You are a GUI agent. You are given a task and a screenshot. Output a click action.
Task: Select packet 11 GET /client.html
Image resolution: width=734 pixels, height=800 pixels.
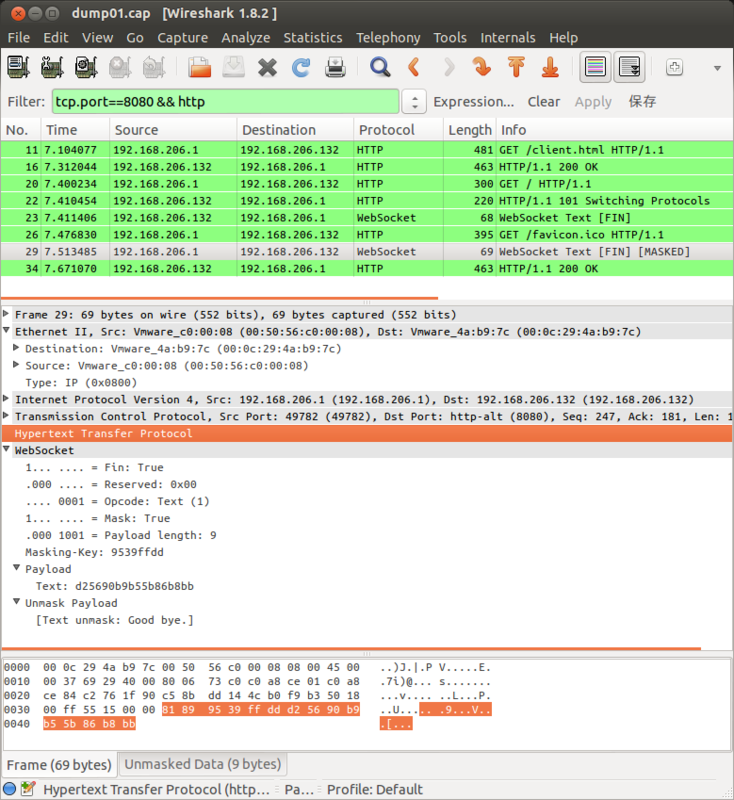367,149
